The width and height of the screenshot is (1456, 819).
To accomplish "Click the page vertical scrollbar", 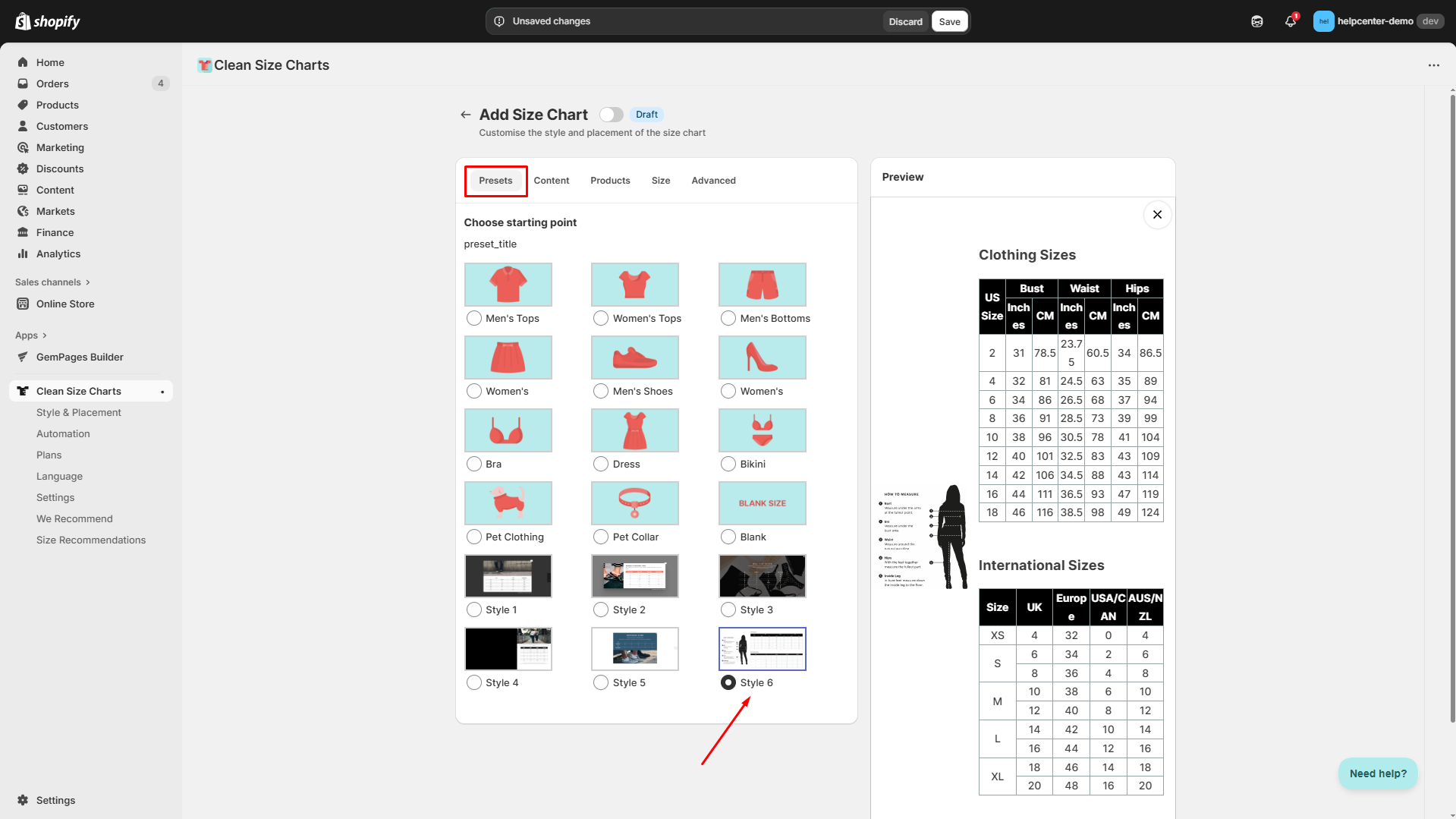I will (1452, 410).
